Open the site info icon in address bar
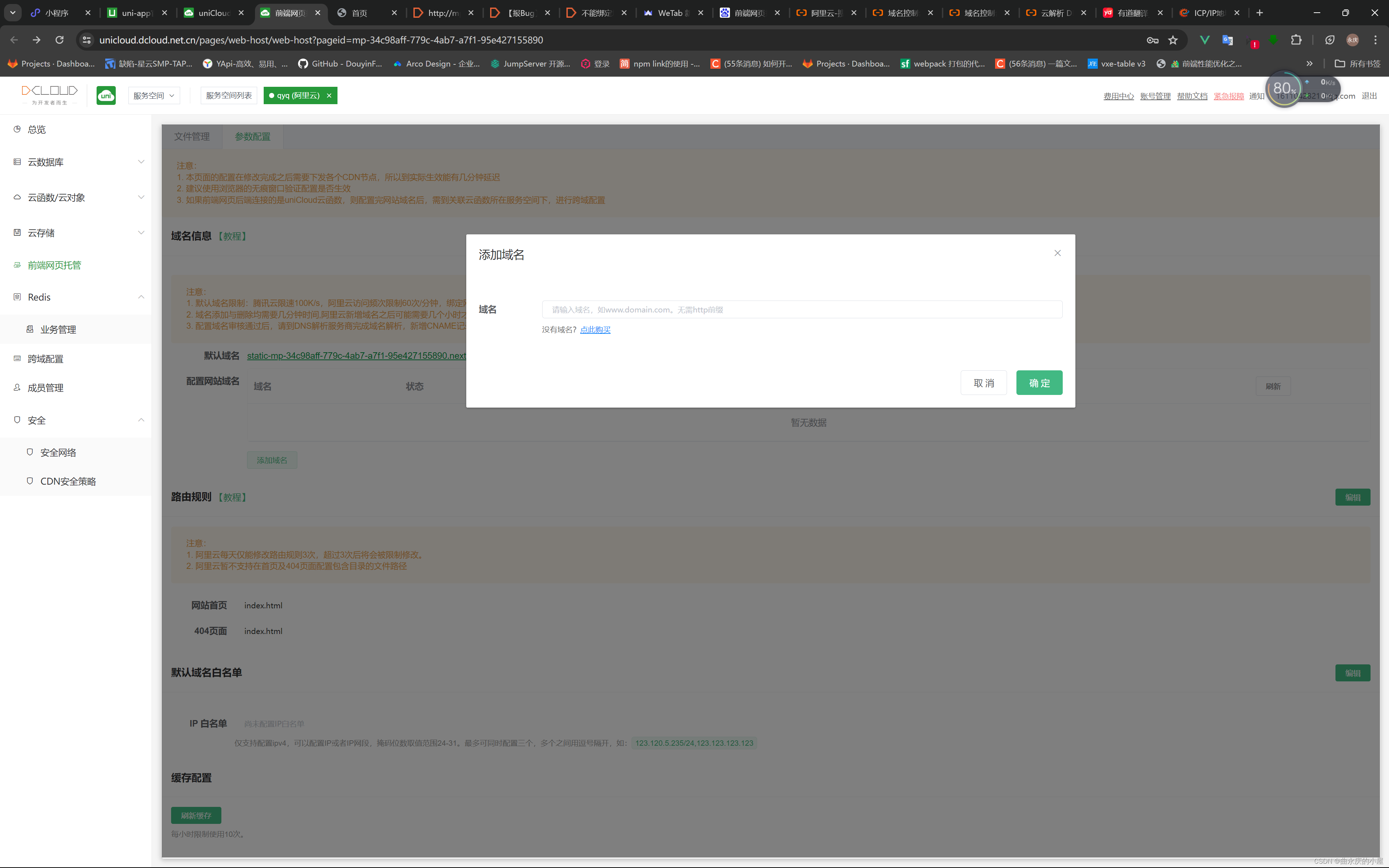This screenshot has height=868, width=1389. tap(87, 40)
